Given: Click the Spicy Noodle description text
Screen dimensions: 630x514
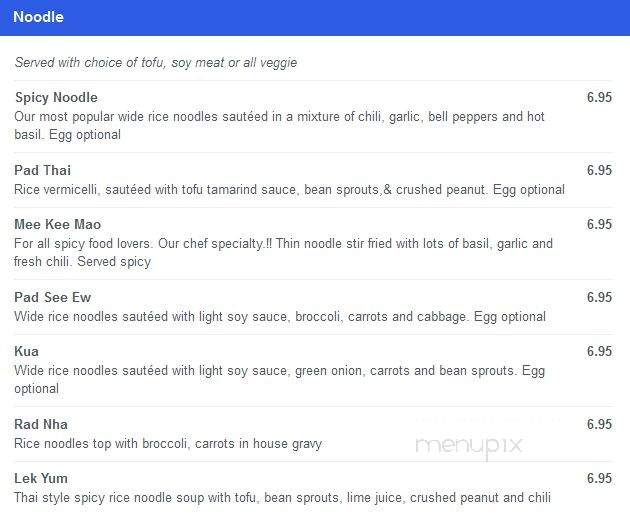Looking at the screenshot, I should tap(279, 125).
